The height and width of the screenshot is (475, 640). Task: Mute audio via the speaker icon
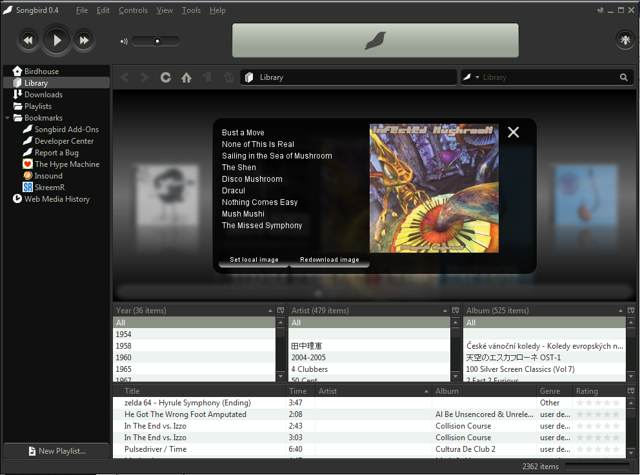124,41
